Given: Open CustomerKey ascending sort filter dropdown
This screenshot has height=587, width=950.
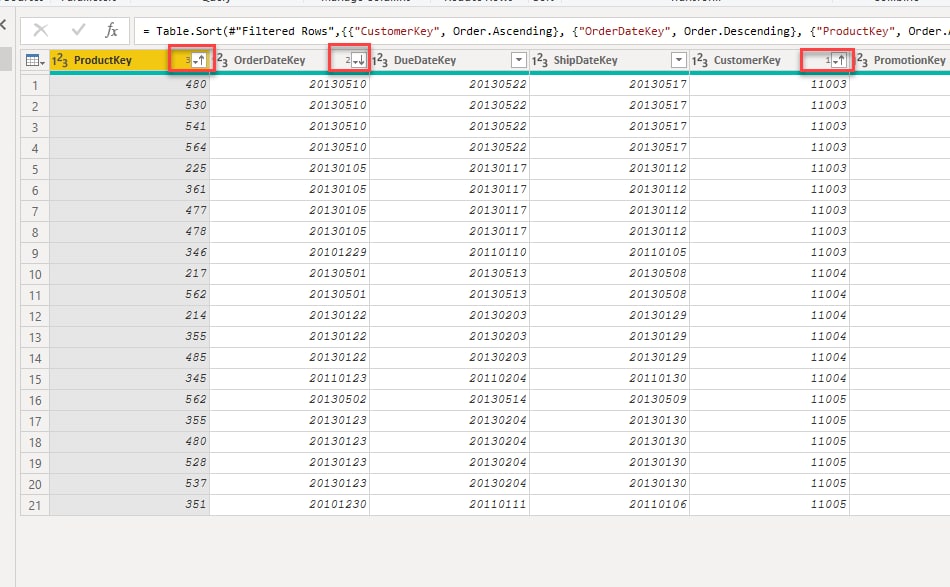Looking at the screenshot, I should (839, 60).
